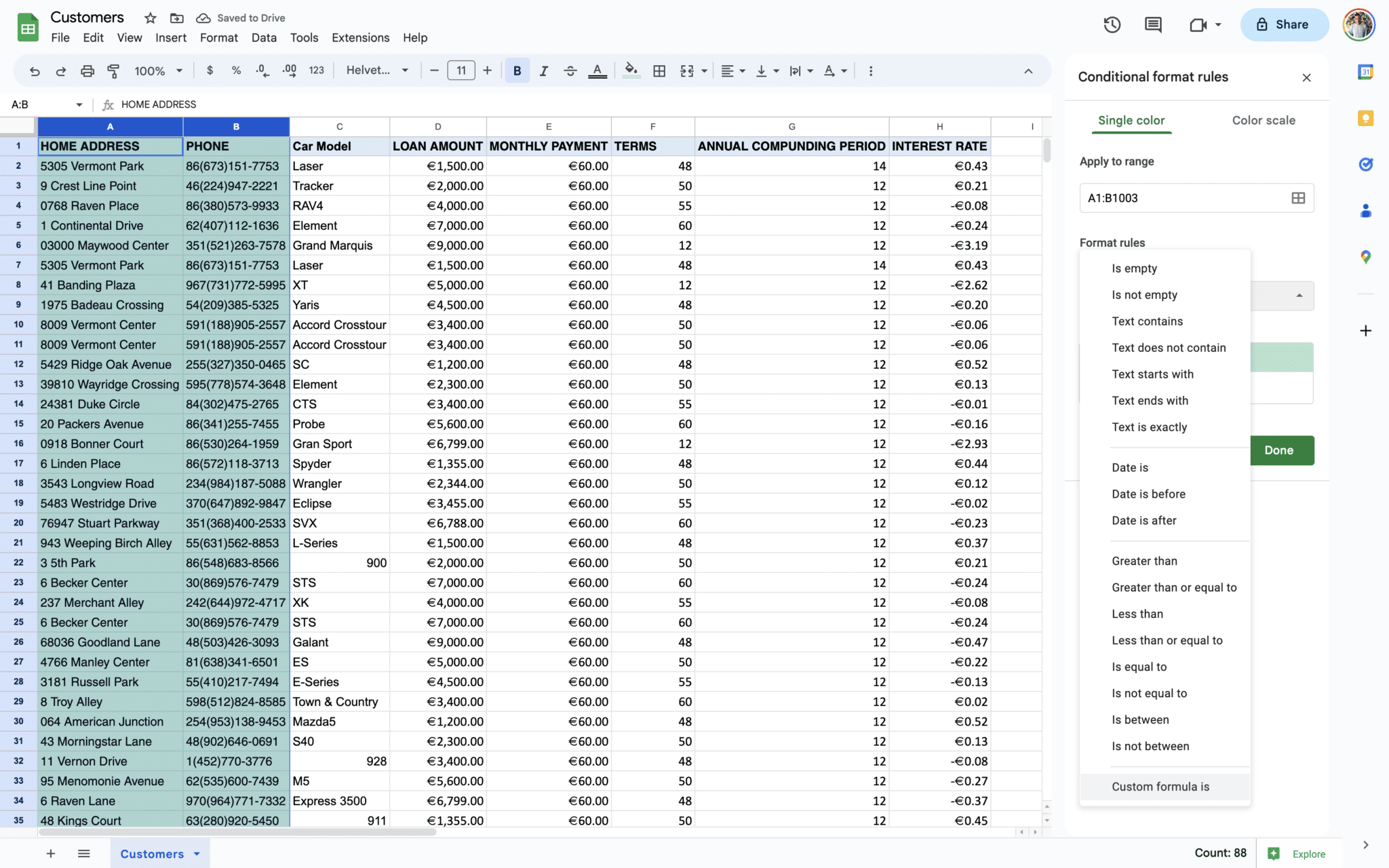Switch to the Color scale tab
The image size is (1389, 868).
point(1263,120)
